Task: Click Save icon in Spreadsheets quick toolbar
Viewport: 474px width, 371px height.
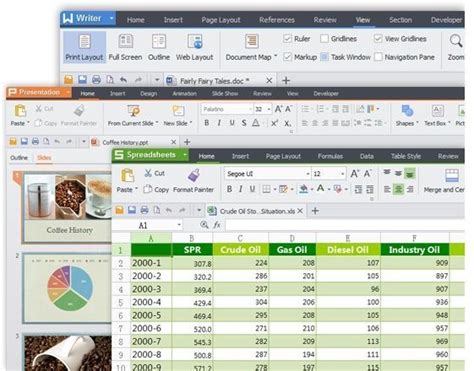Action: [132, 210]
